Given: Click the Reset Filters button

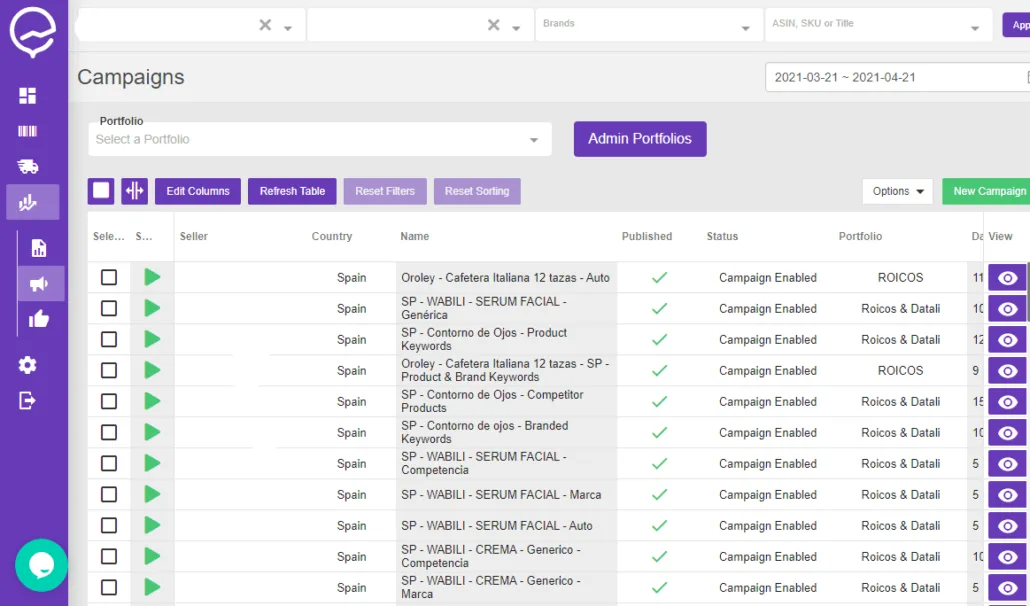Looking at the screenshot, I should tap(385, 191).
